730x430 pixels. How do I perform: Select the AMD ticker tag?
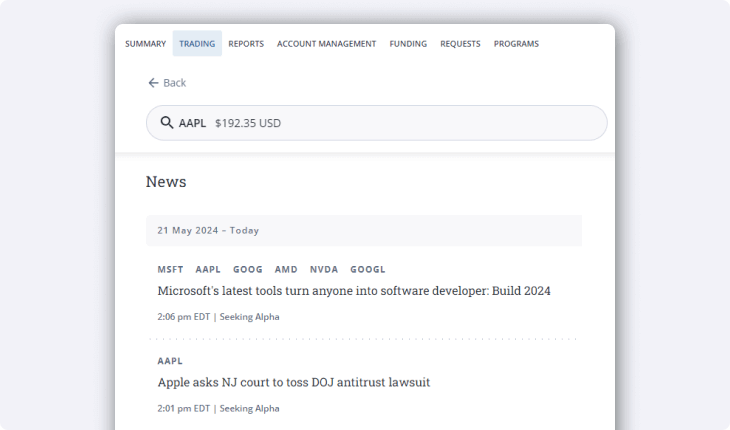tap(286, 269)
